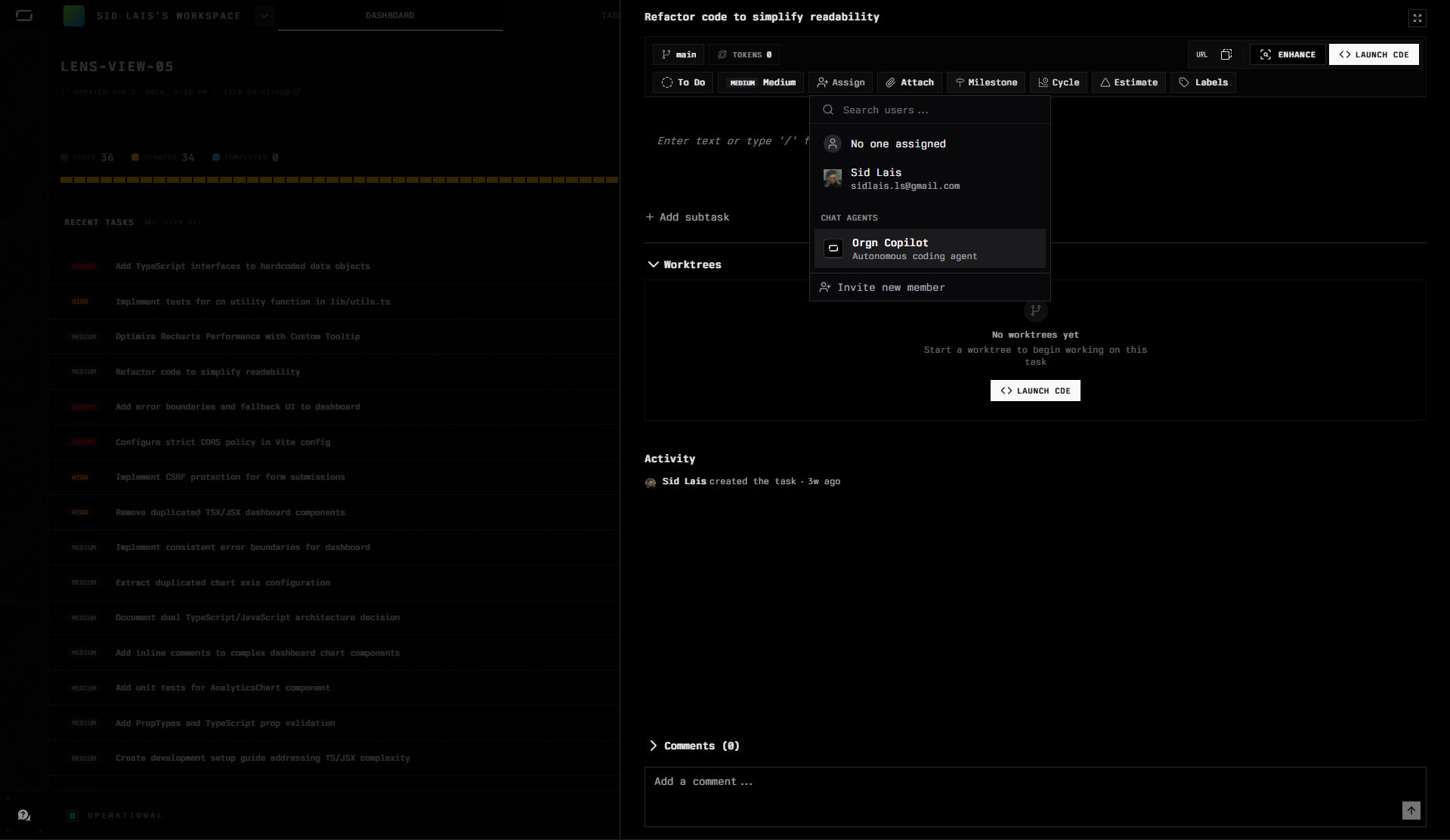Open the Milestone picker
The height and width of the screenshot is (840, 1450).
click(986, 82)
